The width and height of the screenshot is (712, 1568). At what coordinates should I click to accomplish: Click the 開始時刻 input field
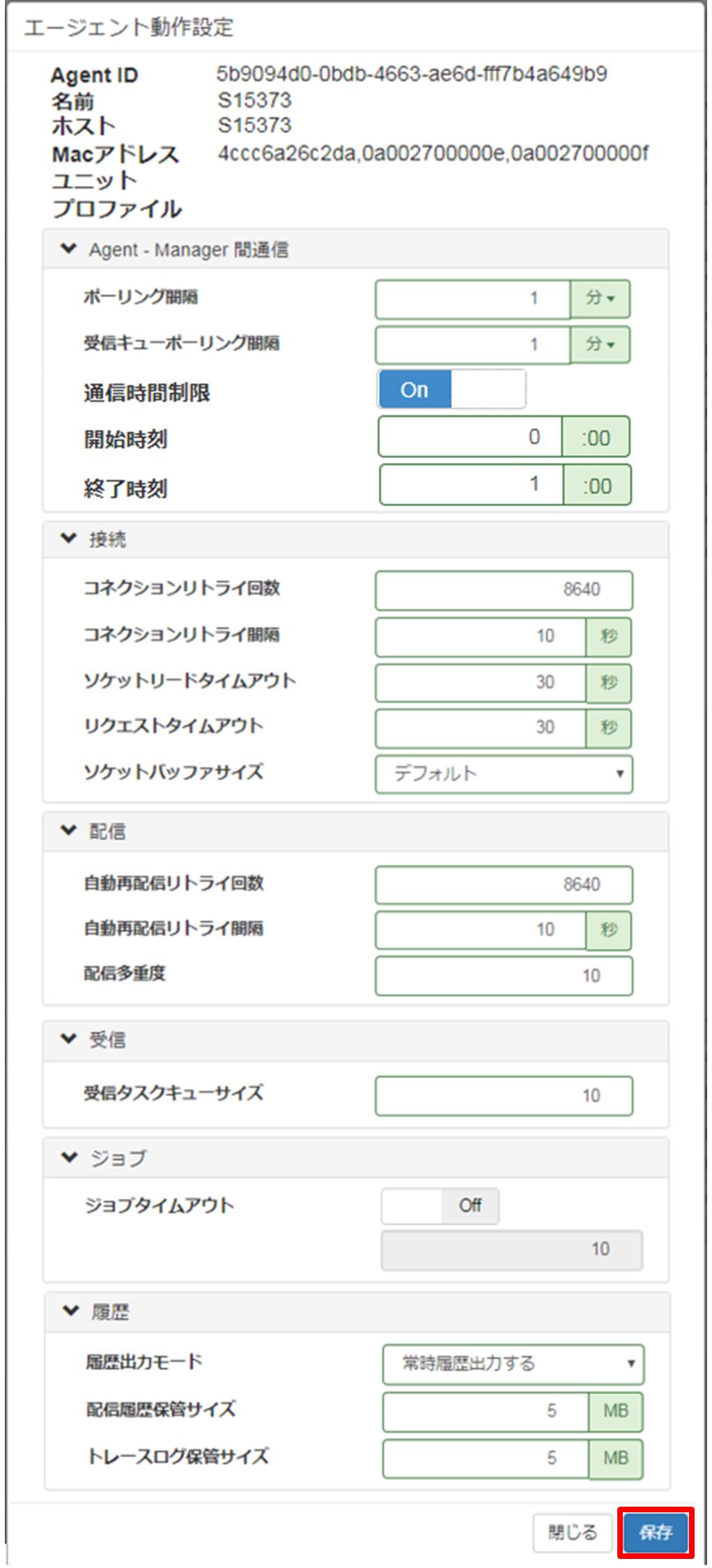click(470, 437)
